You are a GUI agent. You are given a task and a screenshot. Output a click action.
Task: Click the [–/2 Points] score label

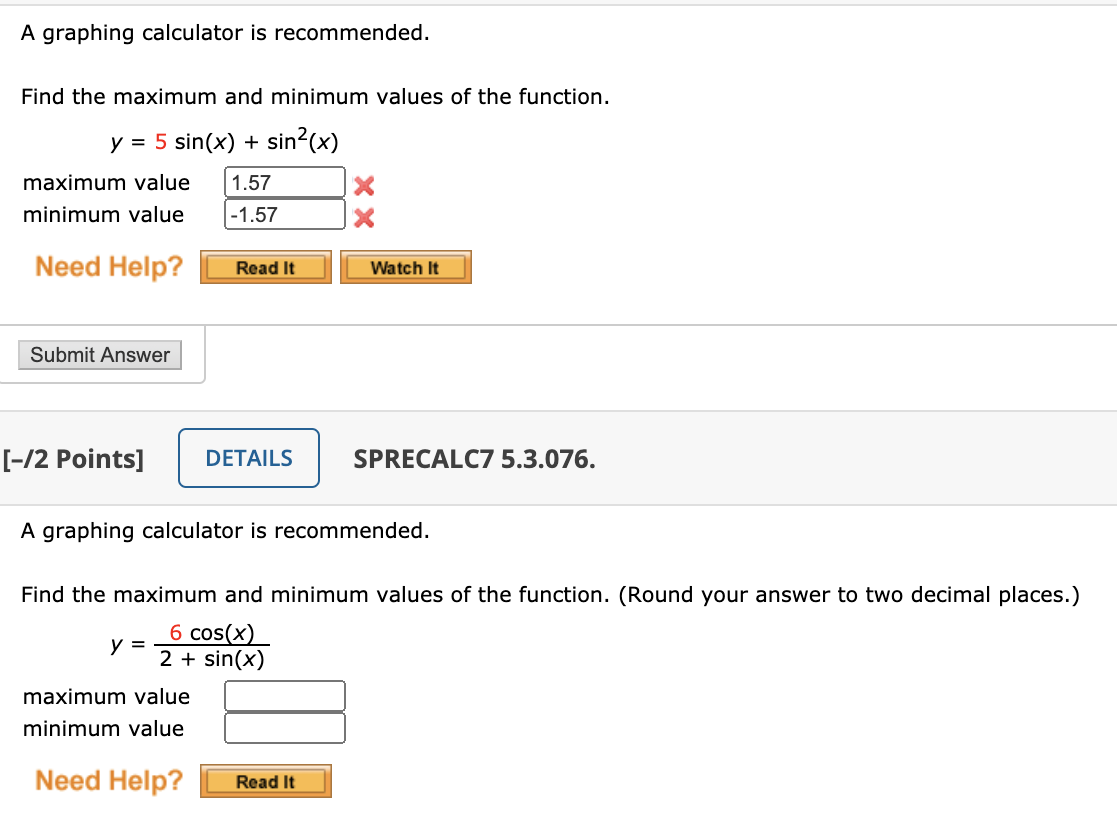tap(73, 459)
